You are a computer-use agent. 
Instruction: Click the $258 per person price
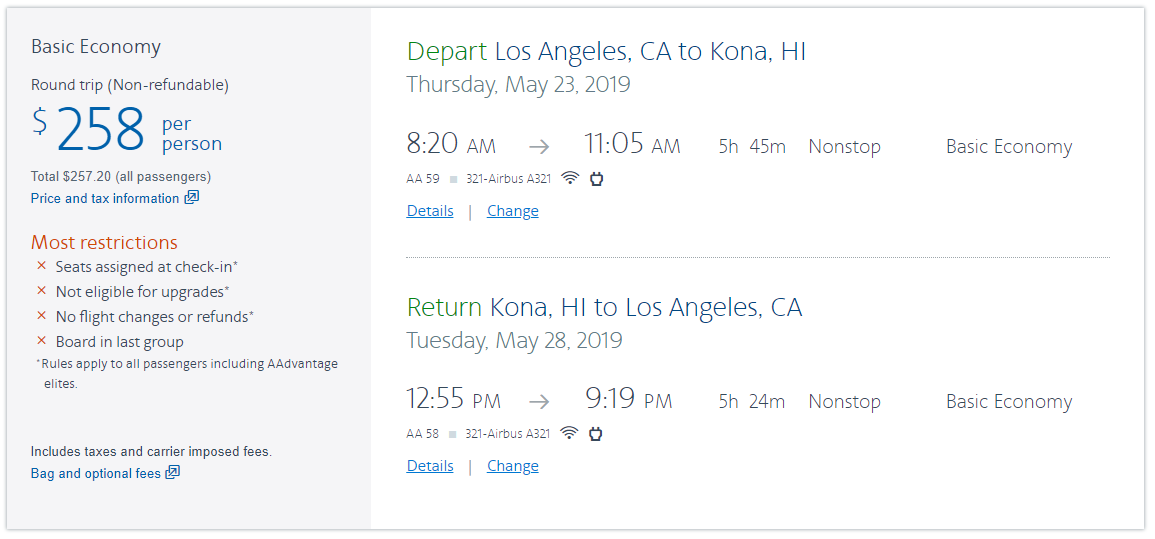point(101,130)
